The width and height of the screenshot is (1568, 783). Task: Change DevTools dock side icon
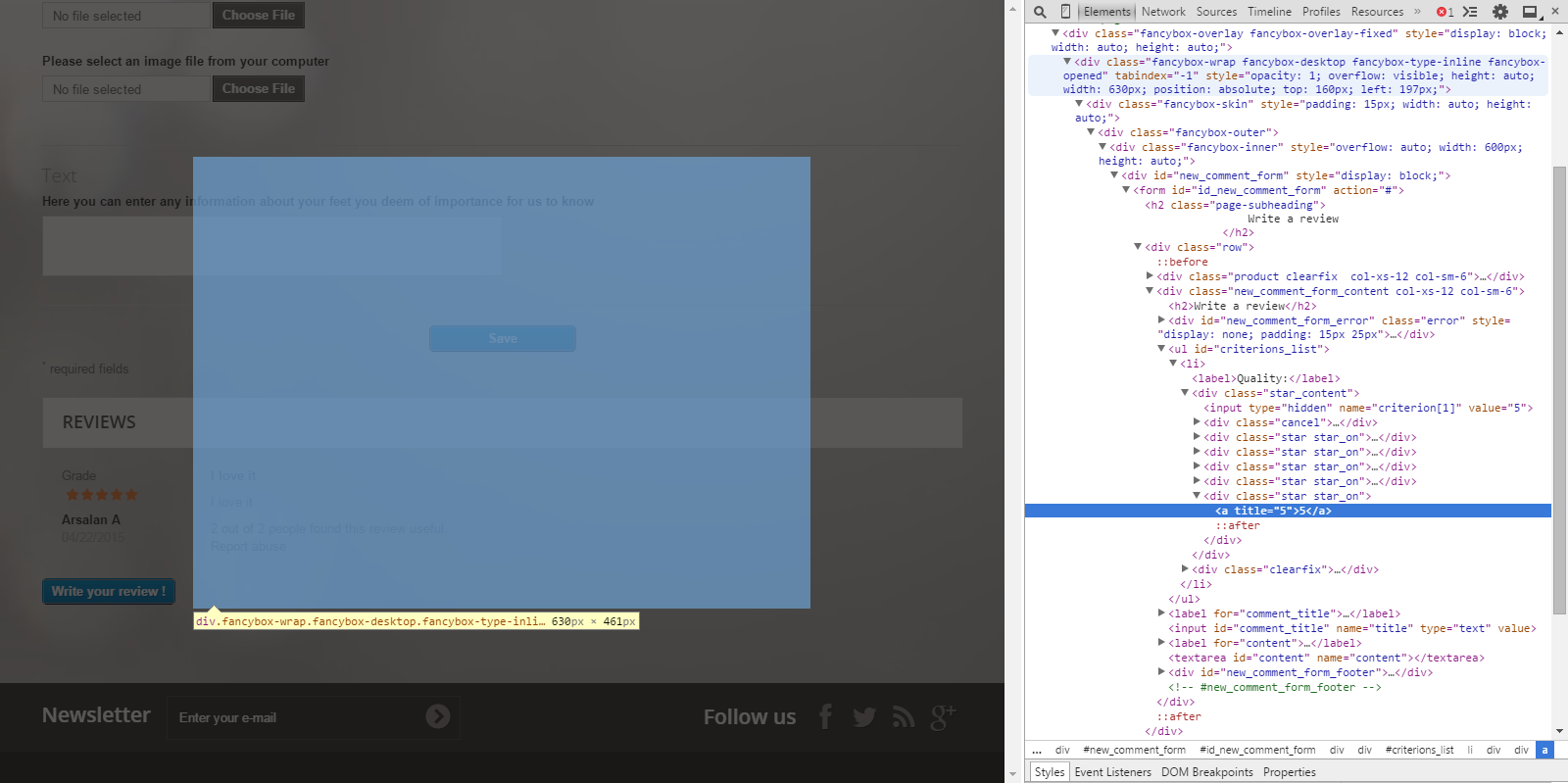point(1531,12)
